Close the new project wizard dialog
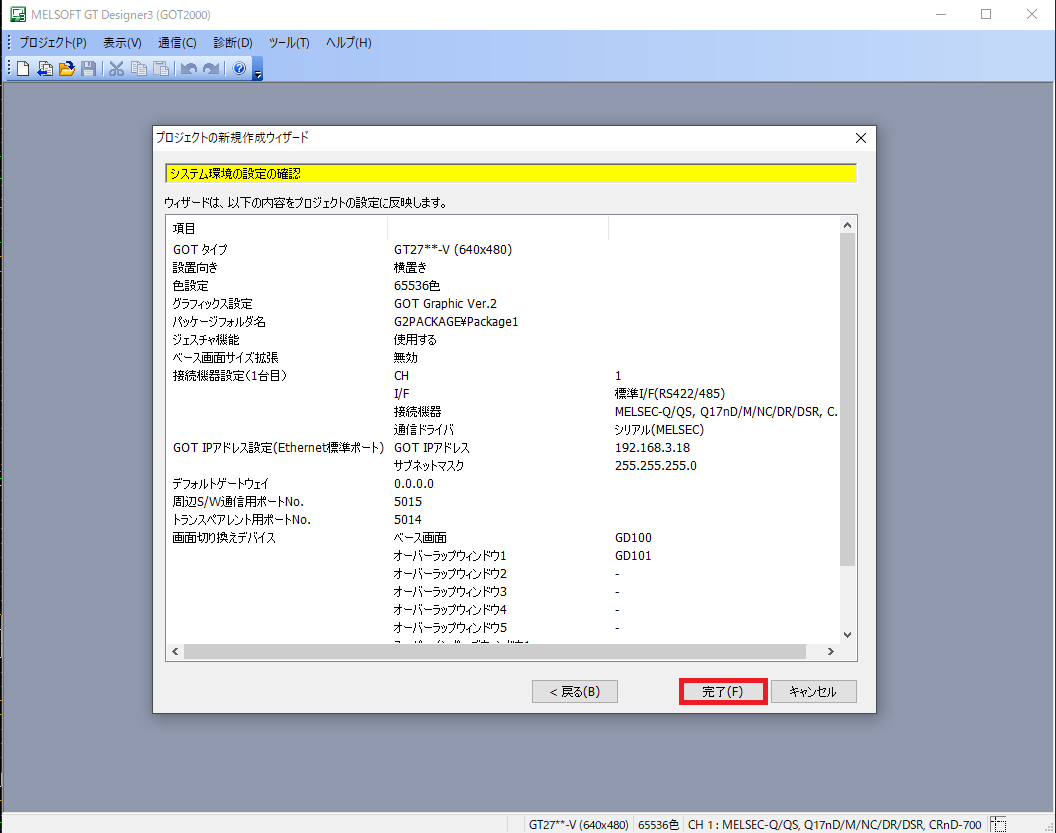The image size is (1056, 833). [861, 138]
